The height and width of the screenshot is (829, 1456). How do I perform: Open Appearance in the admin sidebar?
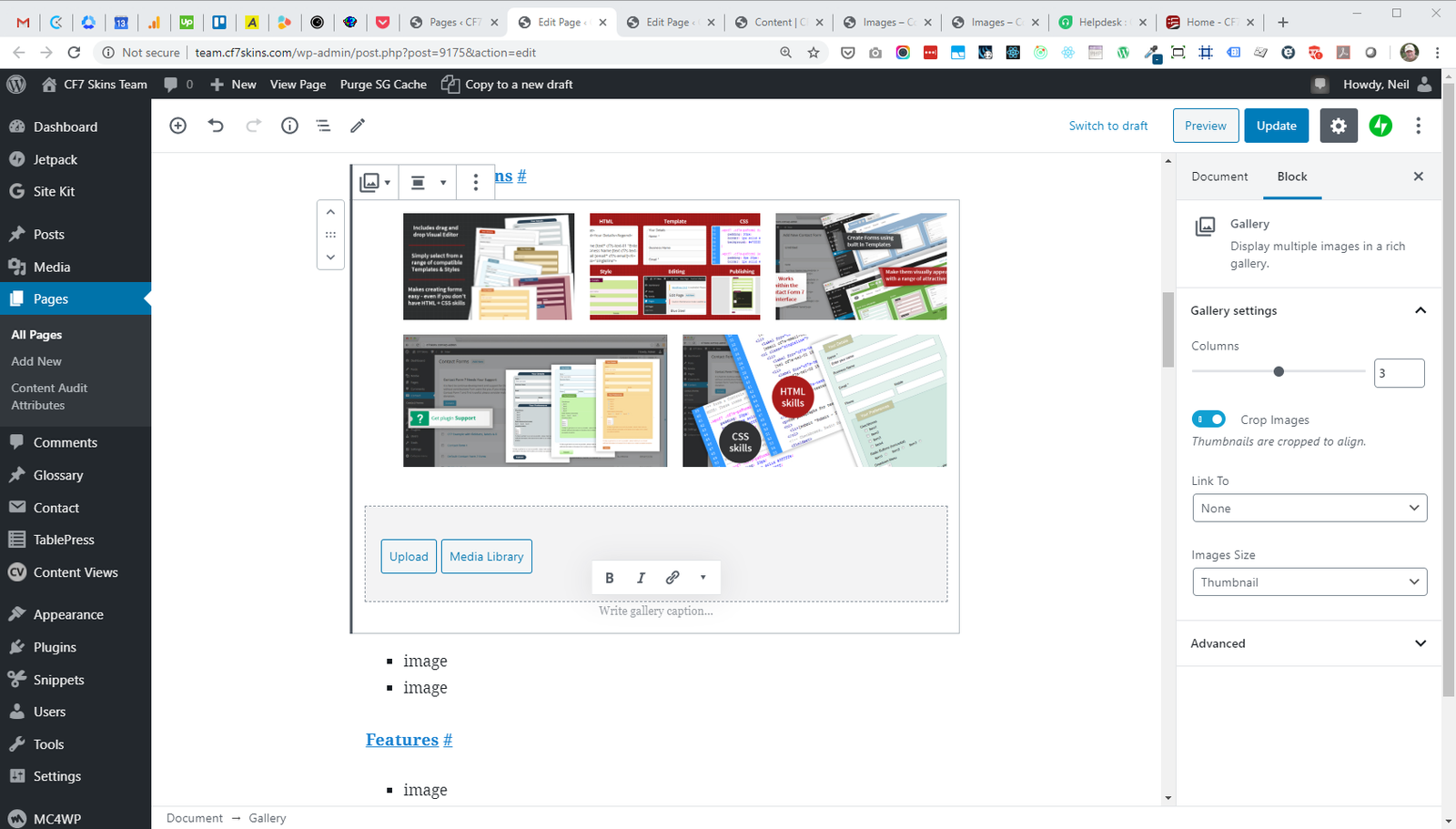tap(68, 615)
